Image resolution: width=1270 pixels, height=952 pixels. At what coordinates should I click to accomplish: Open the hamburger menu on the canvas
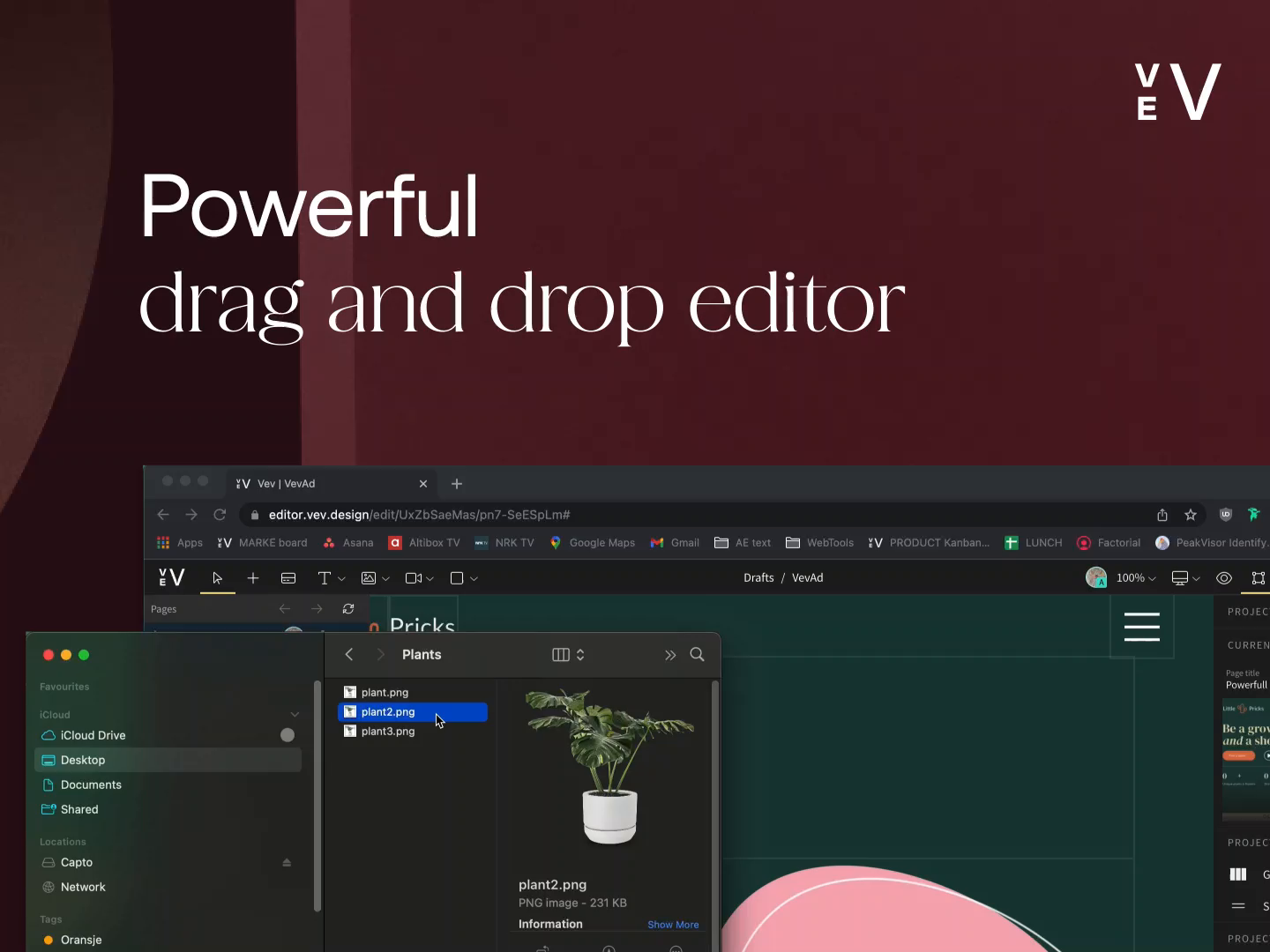[1141, 627]
